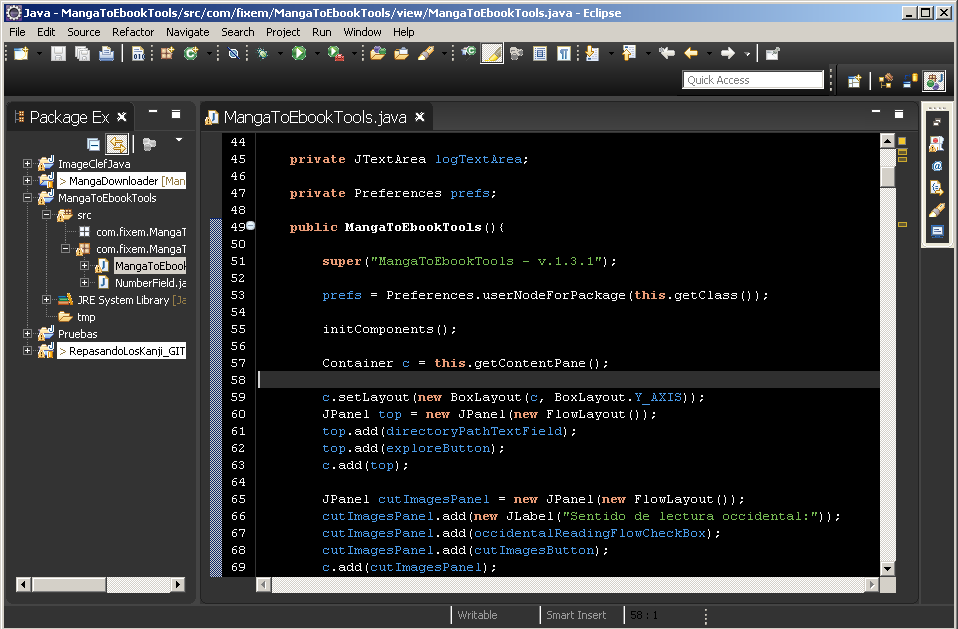Screen dimensions: 958x629
Task: Click the Last Edit Location arrow
Action: pos(667,54)
